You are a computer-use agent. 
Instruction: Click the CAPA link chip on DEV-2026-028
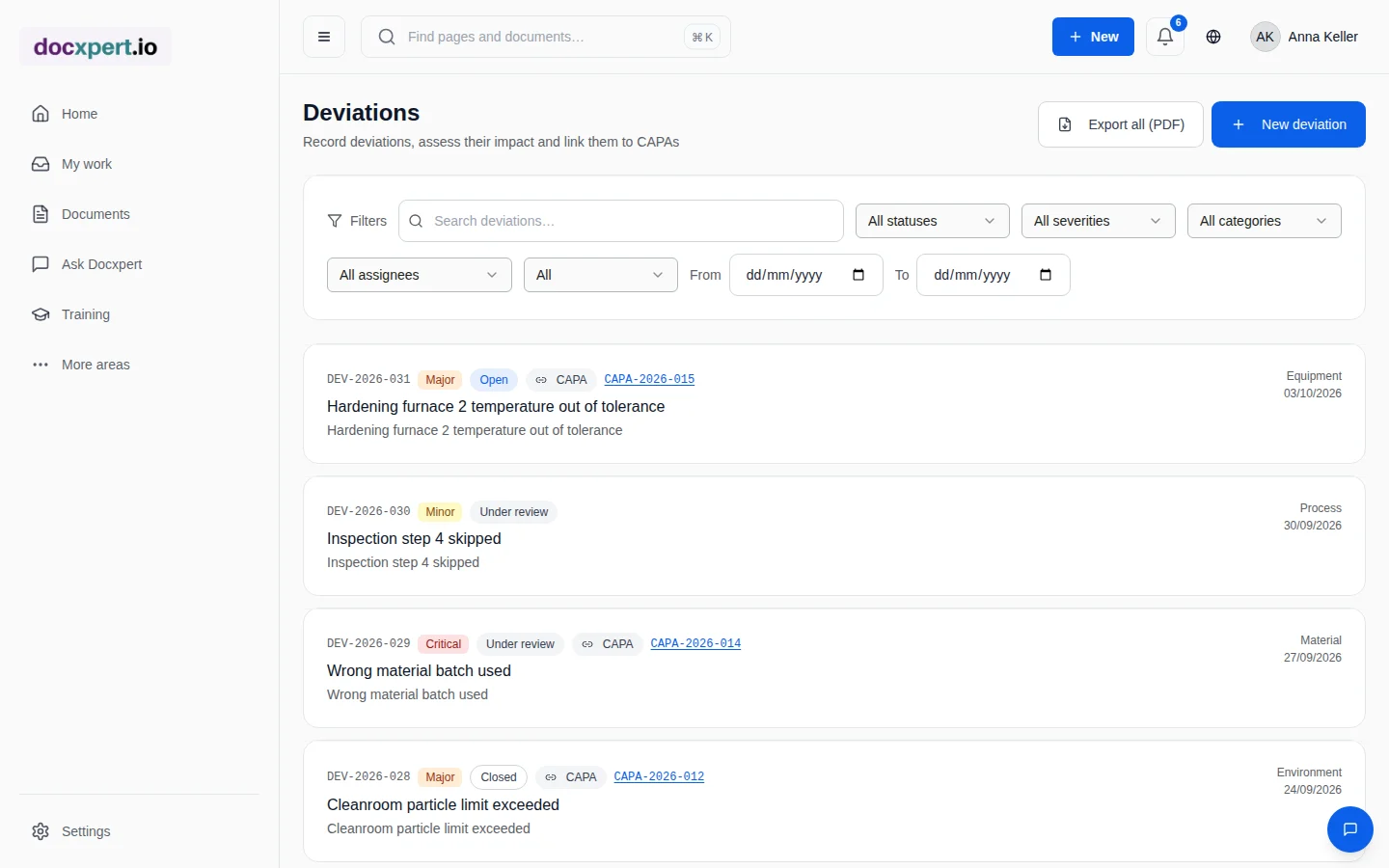click(571, 777)
